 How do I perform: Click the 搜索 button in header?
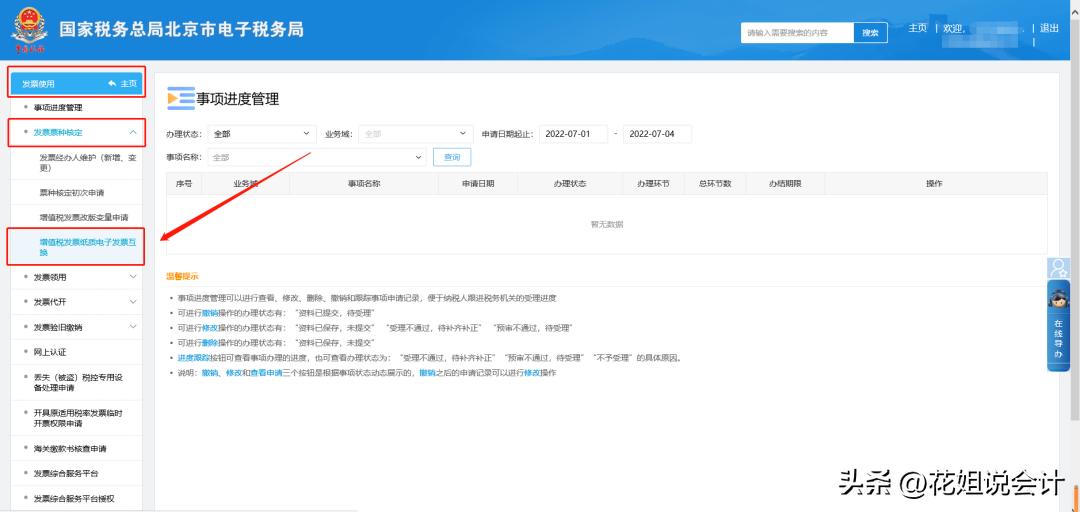coord(871,32)
